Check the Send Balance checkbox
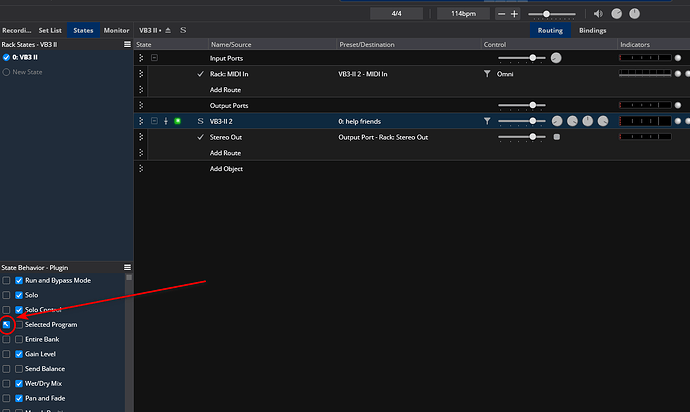 pyautogui.click(x=19, y=369)
